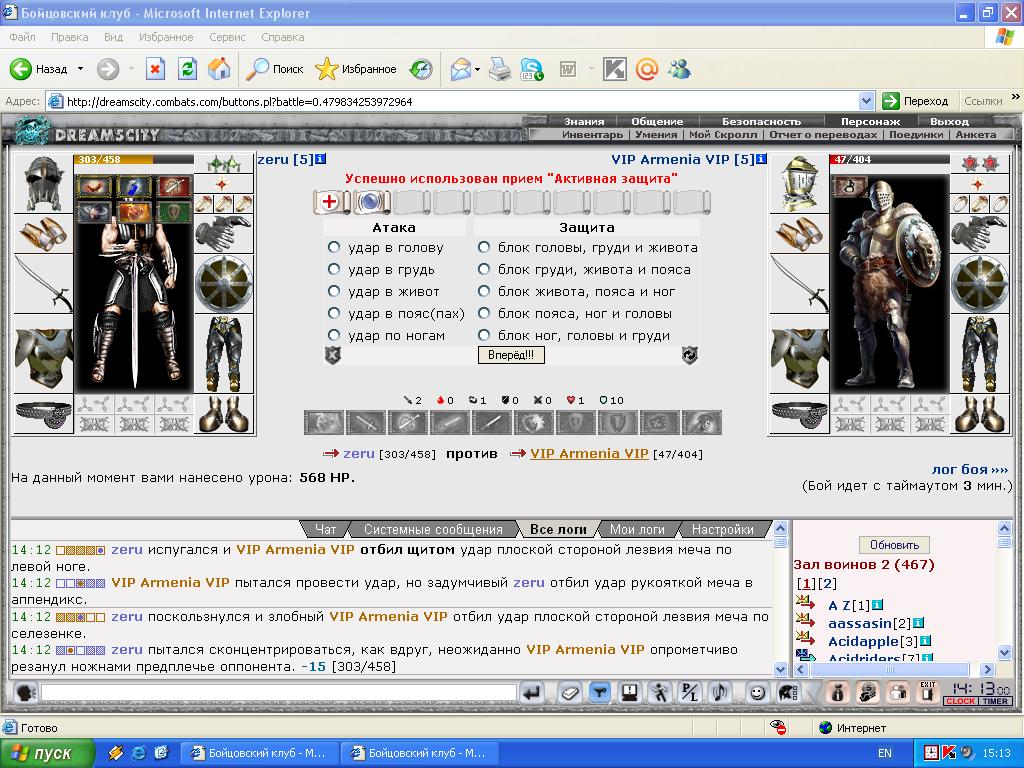Switch to the Мои логи tab
Viewport: 1024px width, 768px height.
coord(637,529)
